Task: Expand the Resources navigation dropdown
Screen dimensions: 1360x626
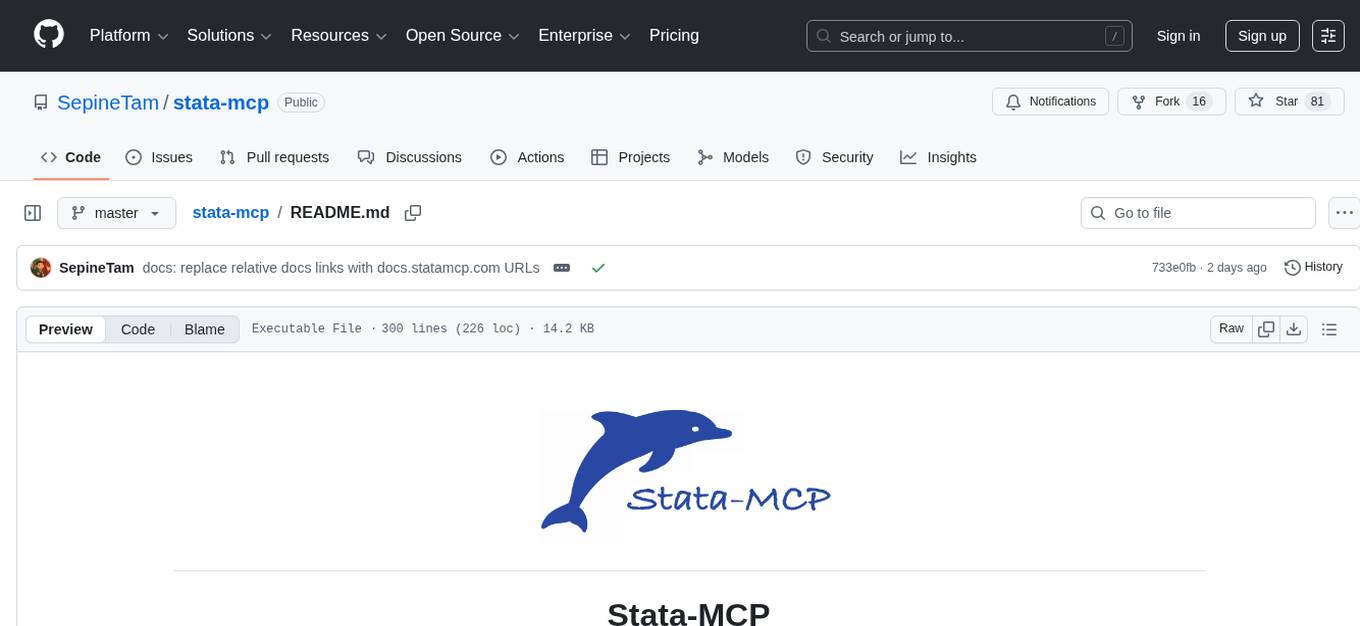Action: coord(338,35)
